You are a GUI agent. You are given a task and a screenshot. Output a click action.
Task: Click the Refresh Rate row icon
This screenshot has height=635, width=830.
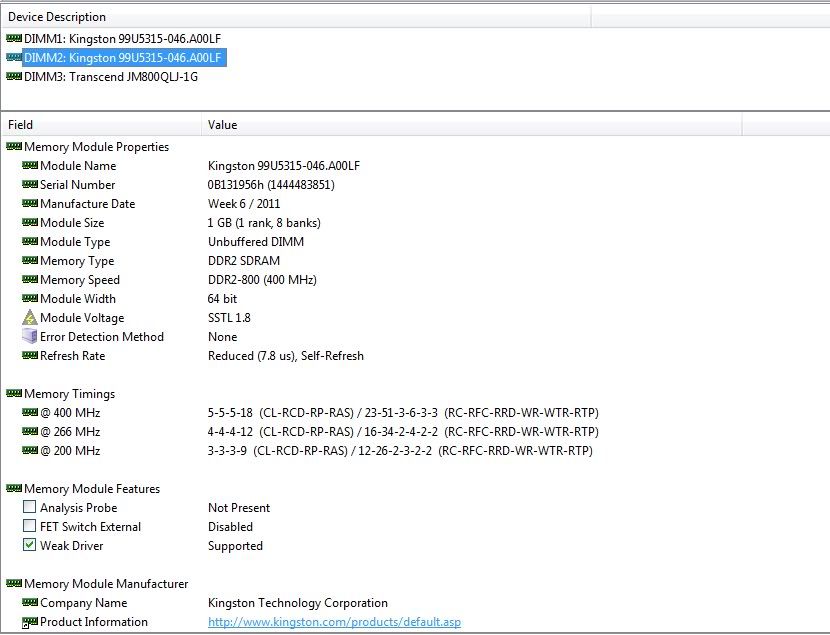30,355
